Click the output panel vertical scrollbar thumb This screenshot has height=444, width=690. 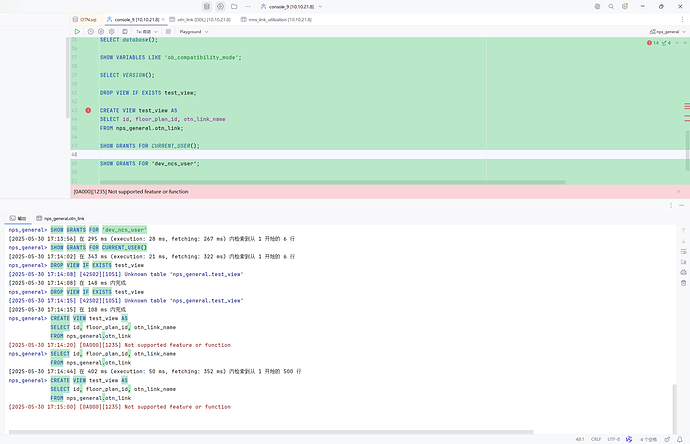675,408
